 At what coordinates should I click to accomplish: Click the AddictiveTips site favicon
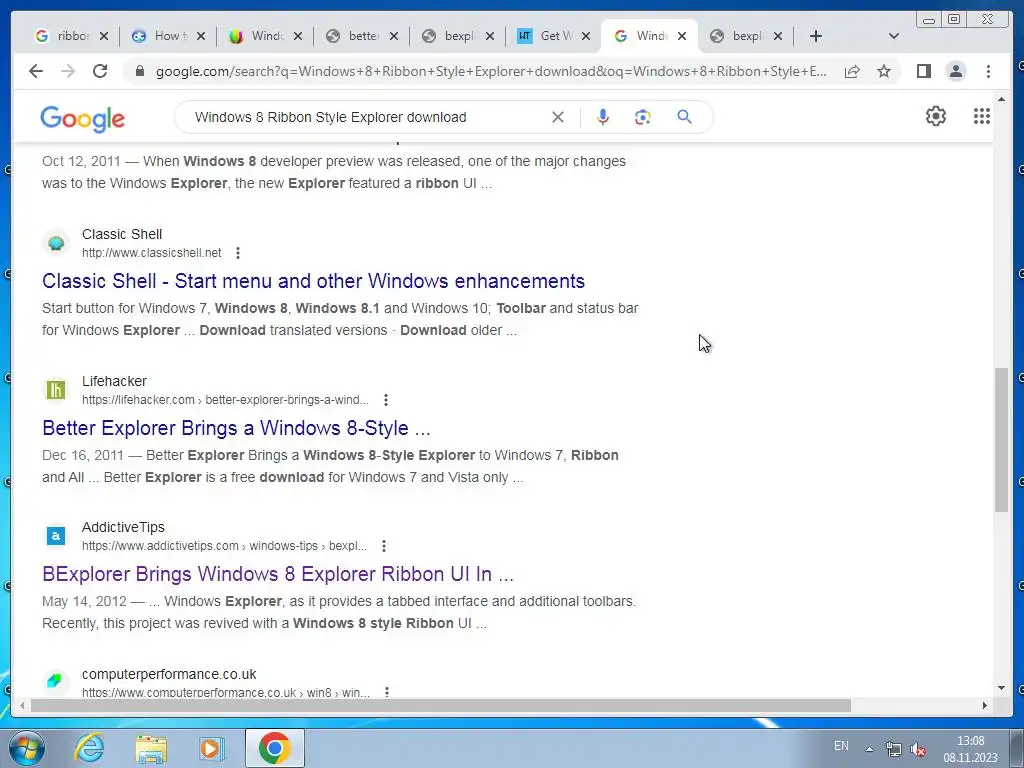pos(56,536)
